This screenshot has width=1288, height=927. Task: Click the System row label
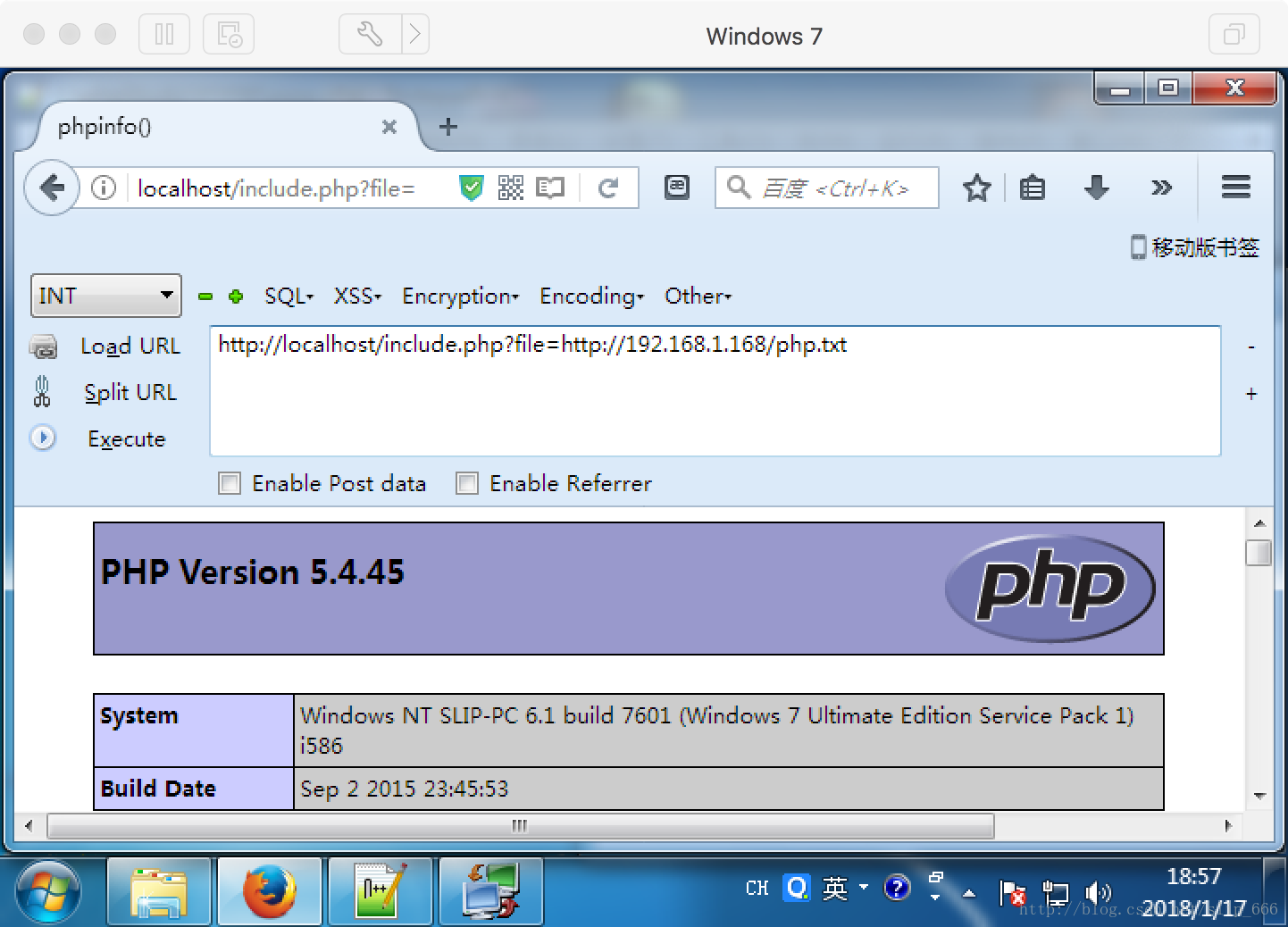coord(139,716)
